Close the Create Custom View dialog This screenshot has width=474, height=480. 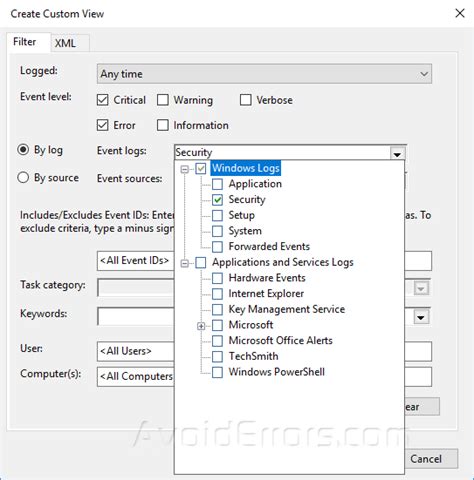point(460,13)
